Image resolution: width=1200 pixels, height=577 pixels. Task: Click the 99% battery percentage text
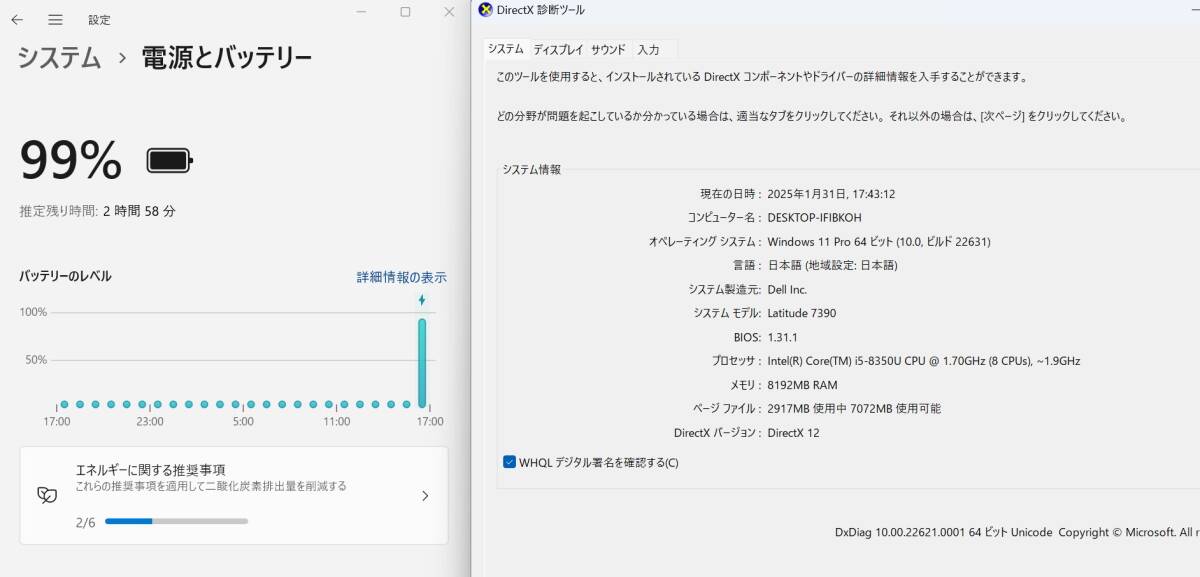[x=71, y=160]
